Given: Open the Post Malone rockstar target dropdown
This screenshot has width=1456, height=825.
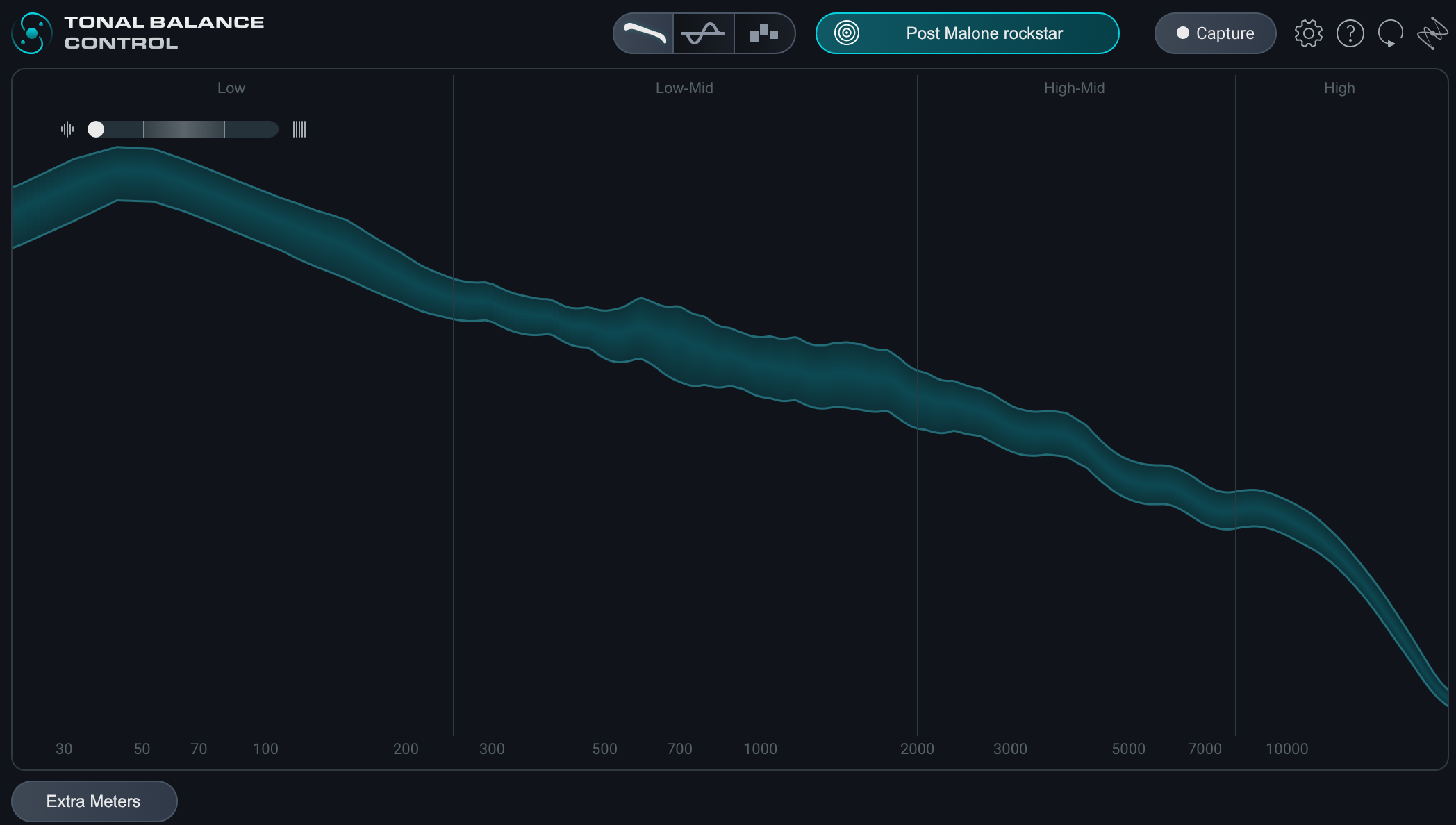Looking at the screenshot, I should pyautogui.click(x=984, y=33).
